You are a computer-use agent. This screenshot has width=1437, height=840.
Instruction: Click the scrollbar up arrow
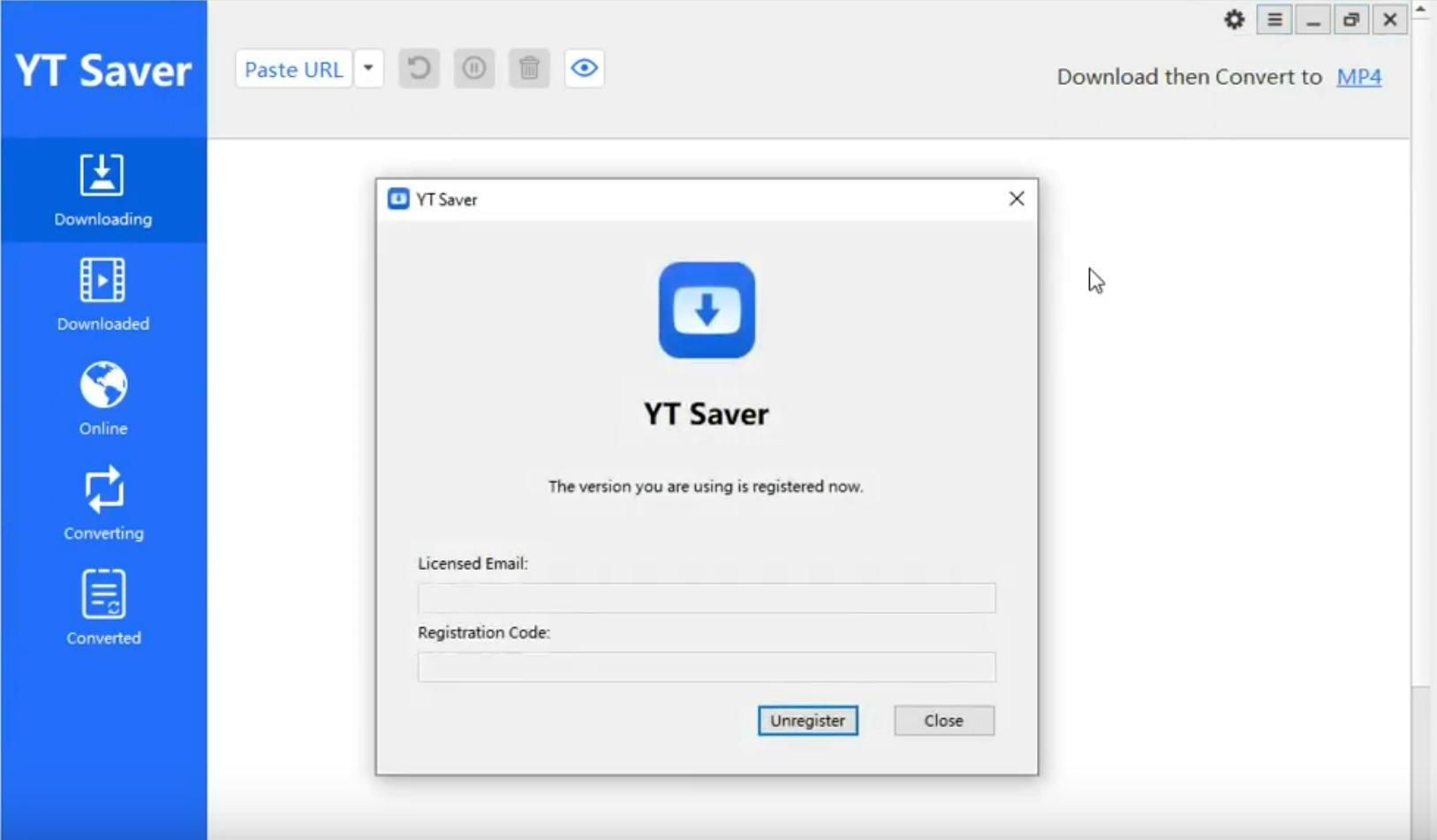coord(1420,9)
